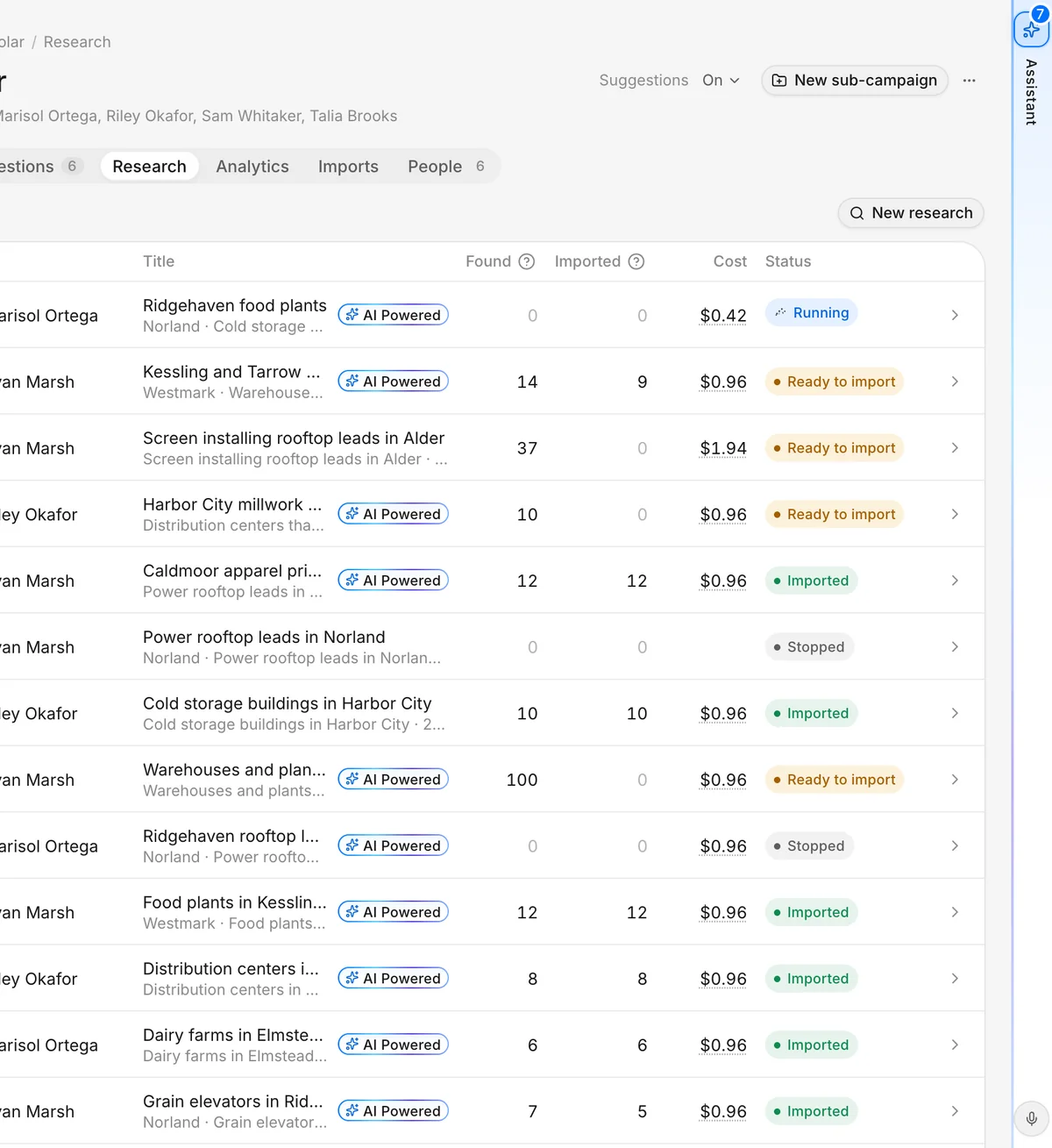
Task: Open the Assistant sparkle icon
Action: (1031, 29)
